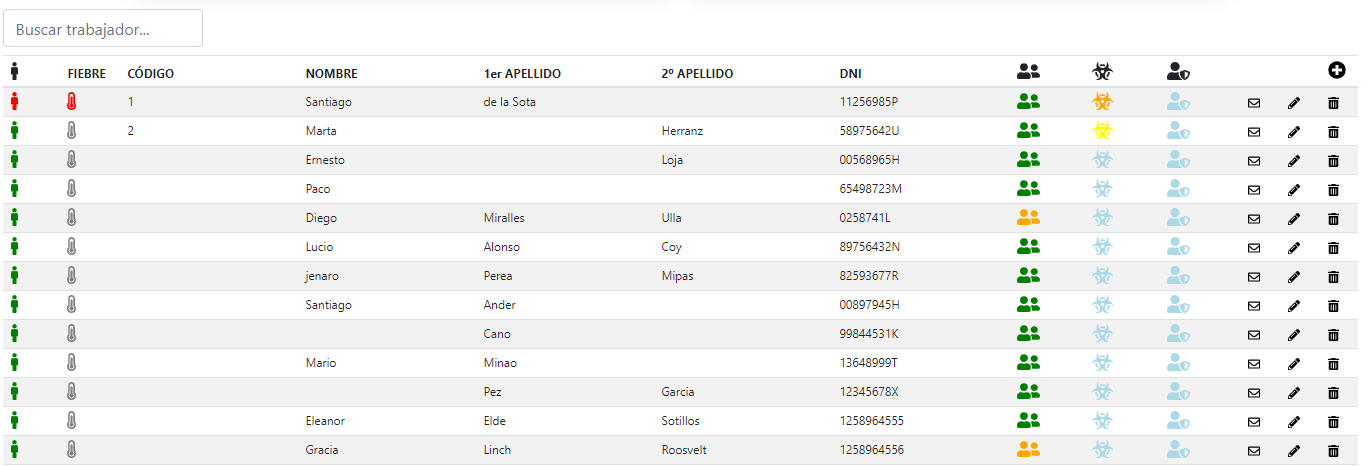Click the envelope icon in the Pez Garcia row
This screenshot has height=466, width=1368.
point(1254,392)
